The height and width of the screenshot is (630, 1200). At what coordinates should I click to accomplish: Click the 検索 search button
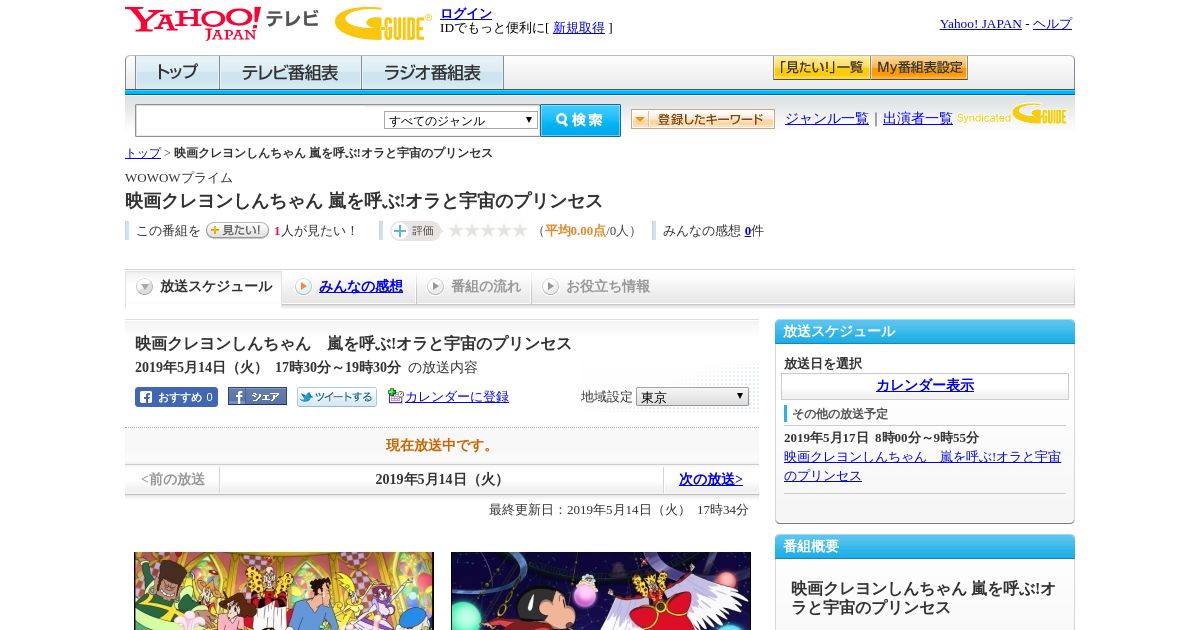click(580, 120)
